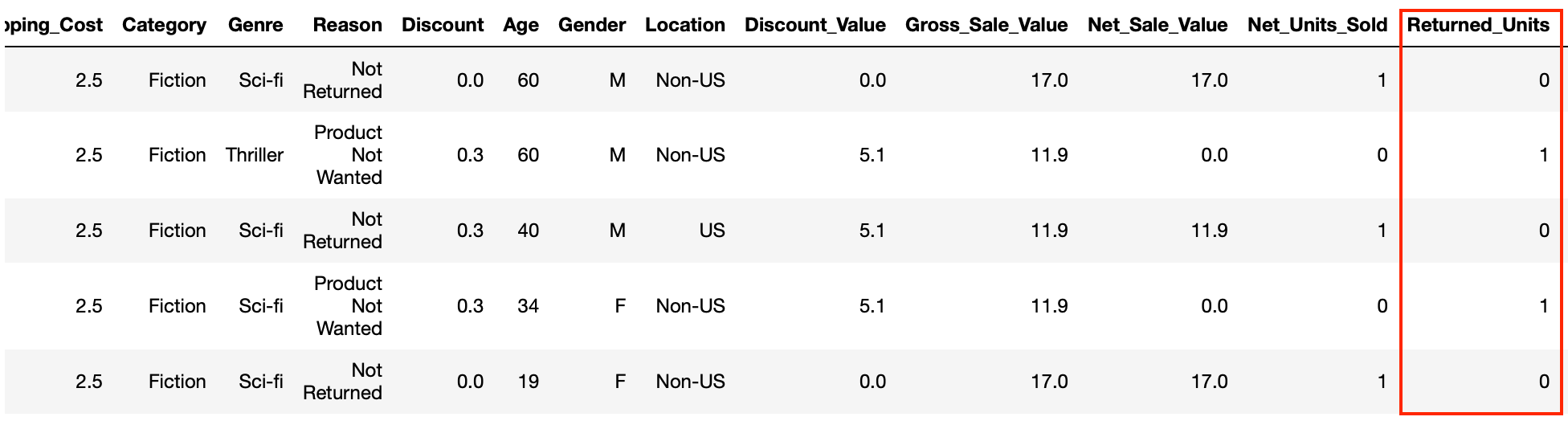Click the first row Not Returned cell
The height and width of the screenshot is (429, 1568).
(342, 80)
